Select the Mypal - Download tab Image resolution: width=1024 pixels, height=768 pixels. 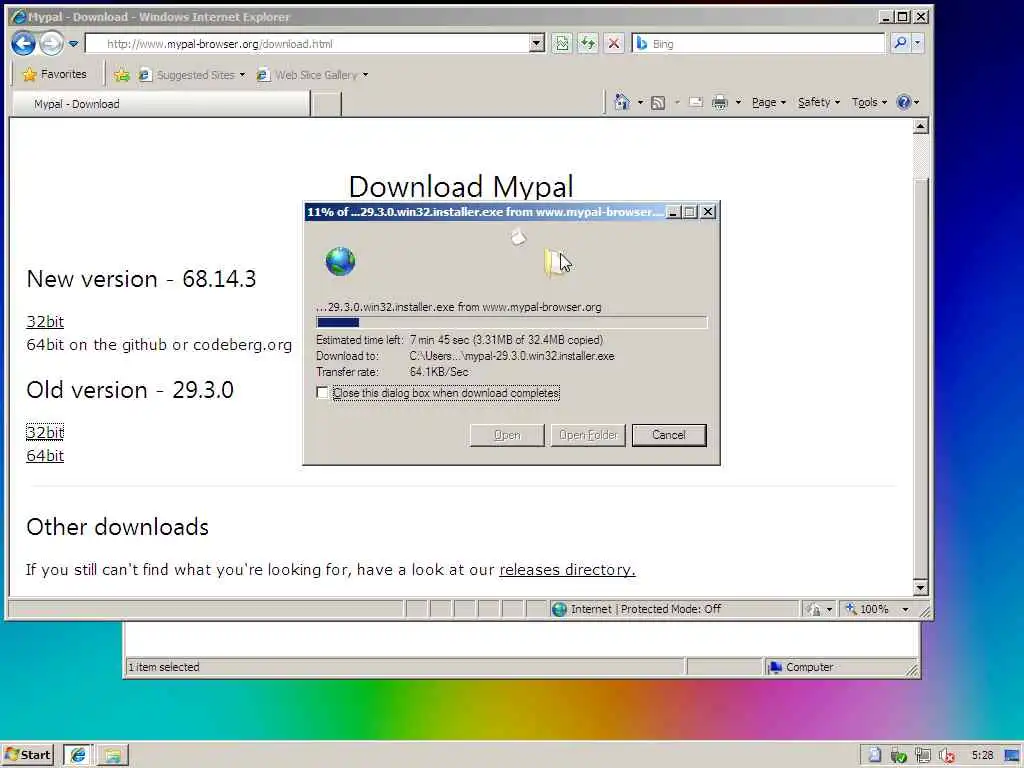[161, 104]
